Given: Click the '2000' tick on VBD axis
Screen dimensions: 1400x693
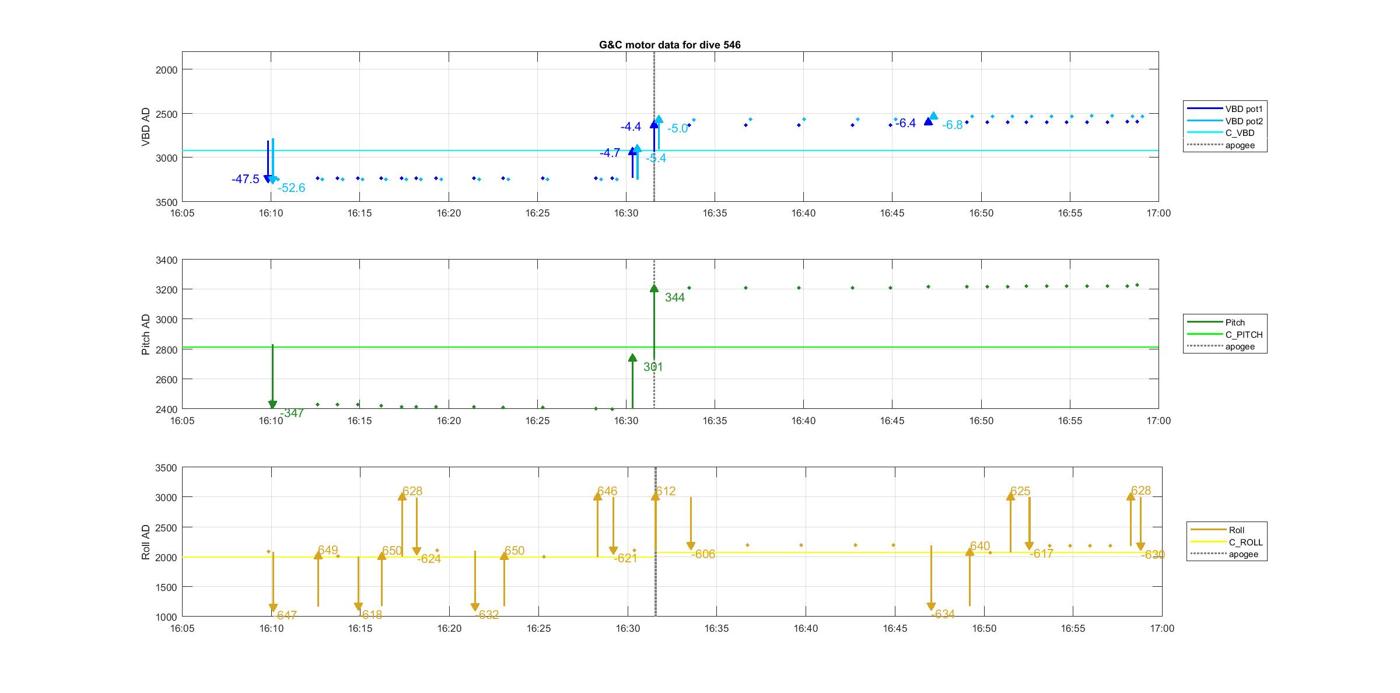Looking at the screenshot, I should [x=166, y=69].
